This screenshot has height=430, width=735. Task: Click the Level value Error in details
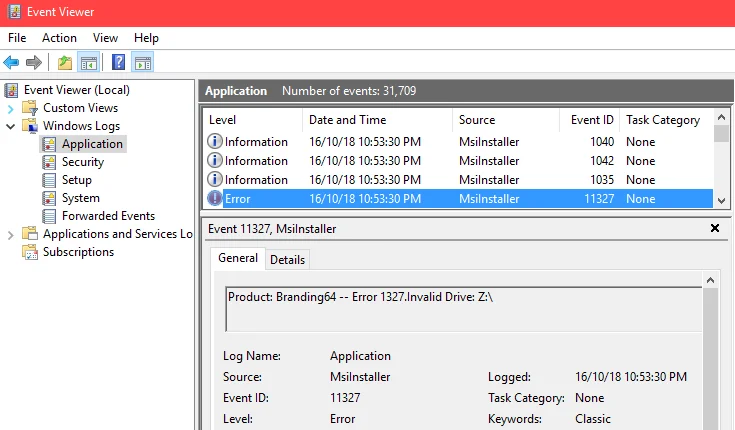point(342,419)
